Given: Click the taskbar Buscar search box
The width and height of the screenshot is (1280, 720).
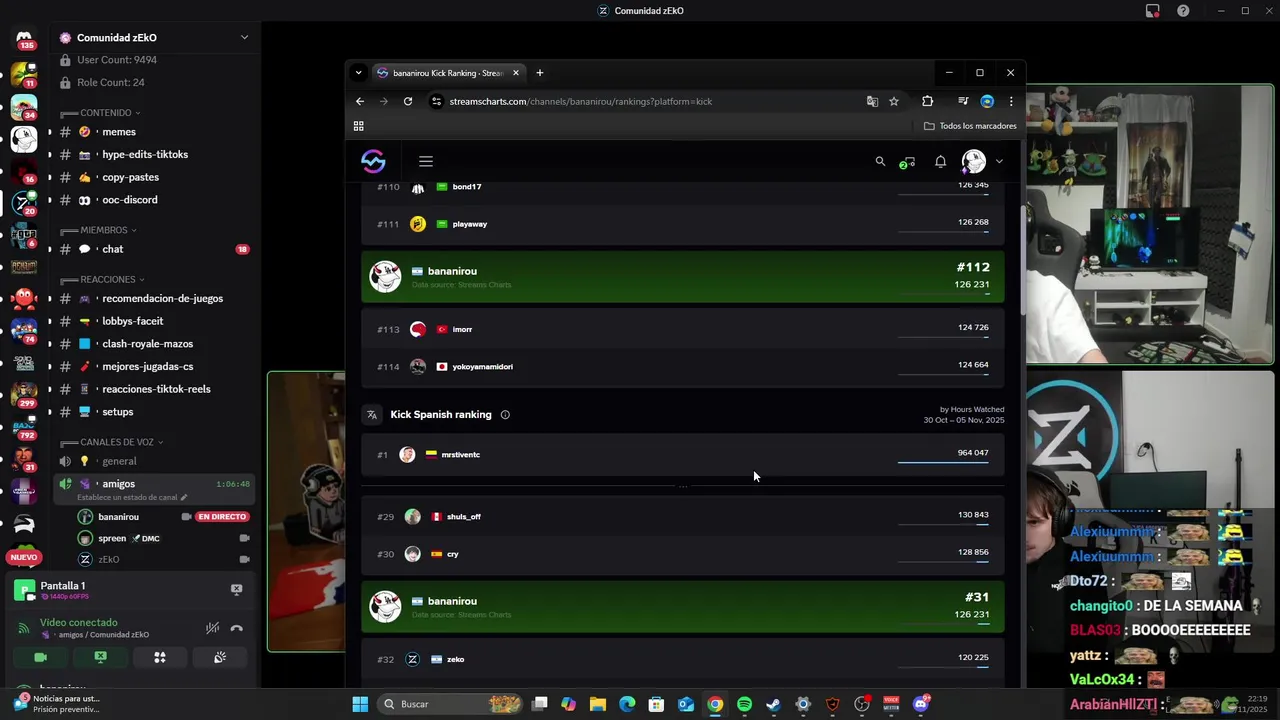Looking at the screenshot, I should (x=452, y=704).
